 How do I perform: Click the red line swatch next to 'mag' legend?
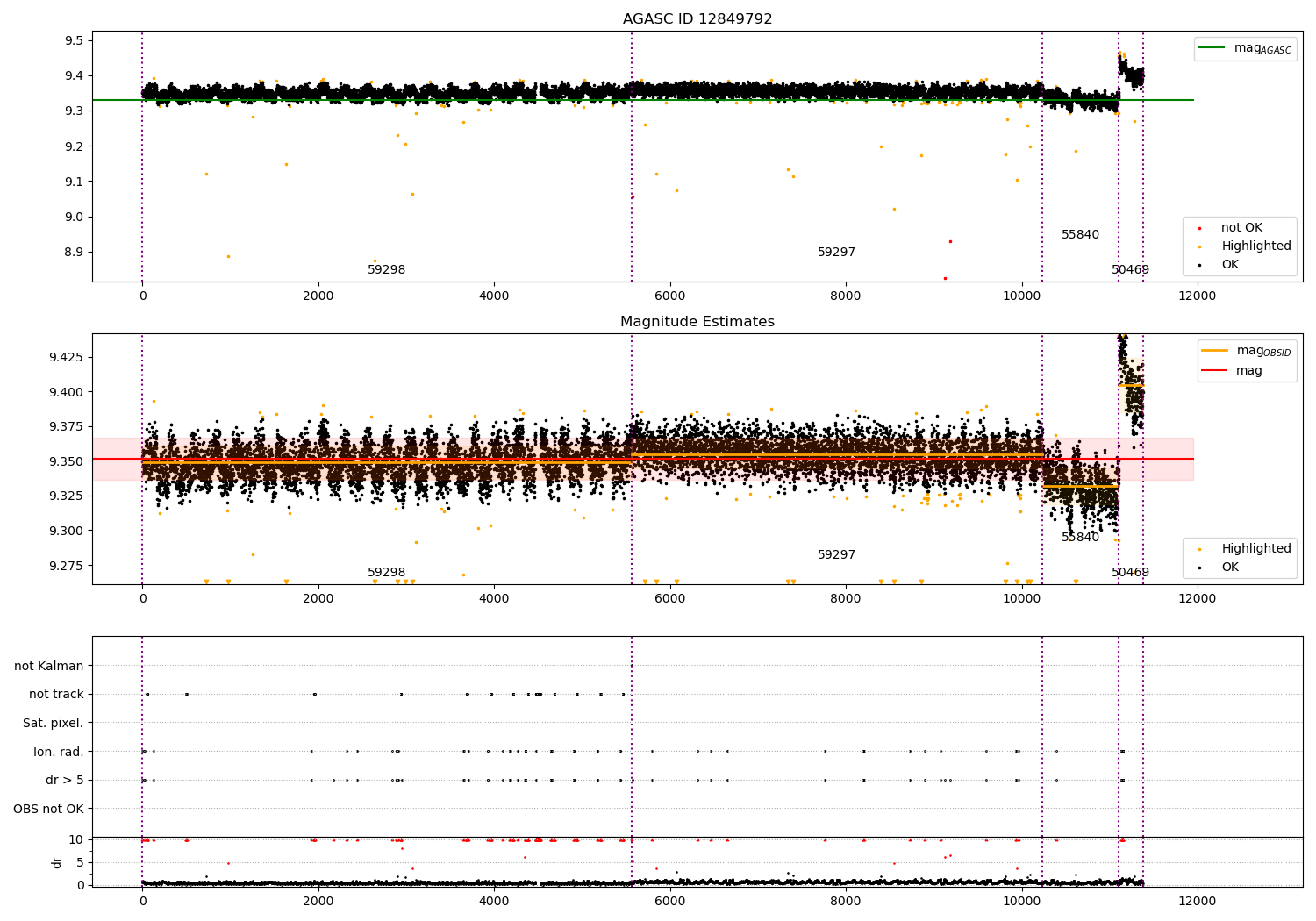coord(1214,371)
